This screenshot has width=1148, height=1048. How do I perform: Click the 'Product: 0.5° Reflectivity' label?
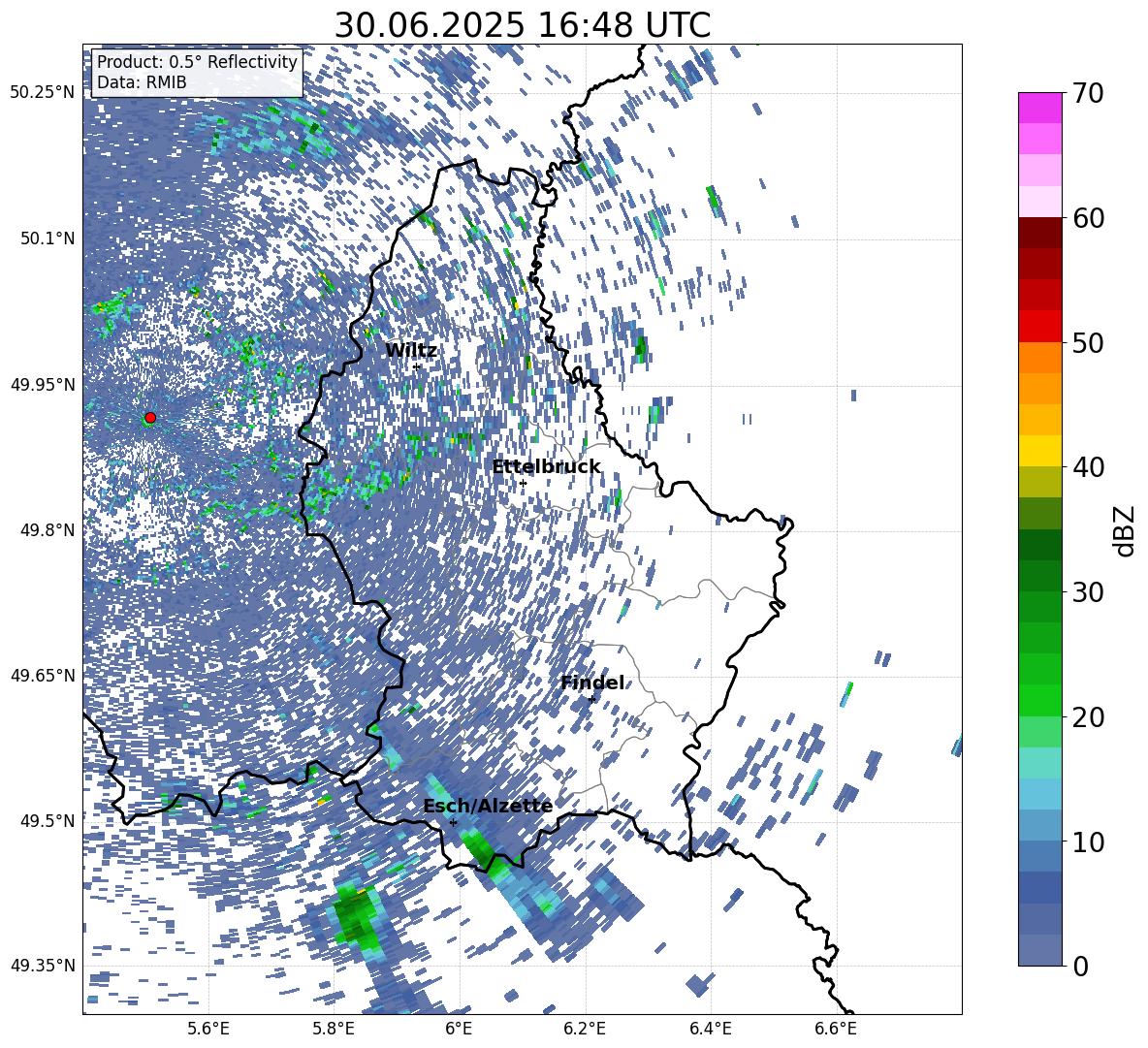coord(197,62)
